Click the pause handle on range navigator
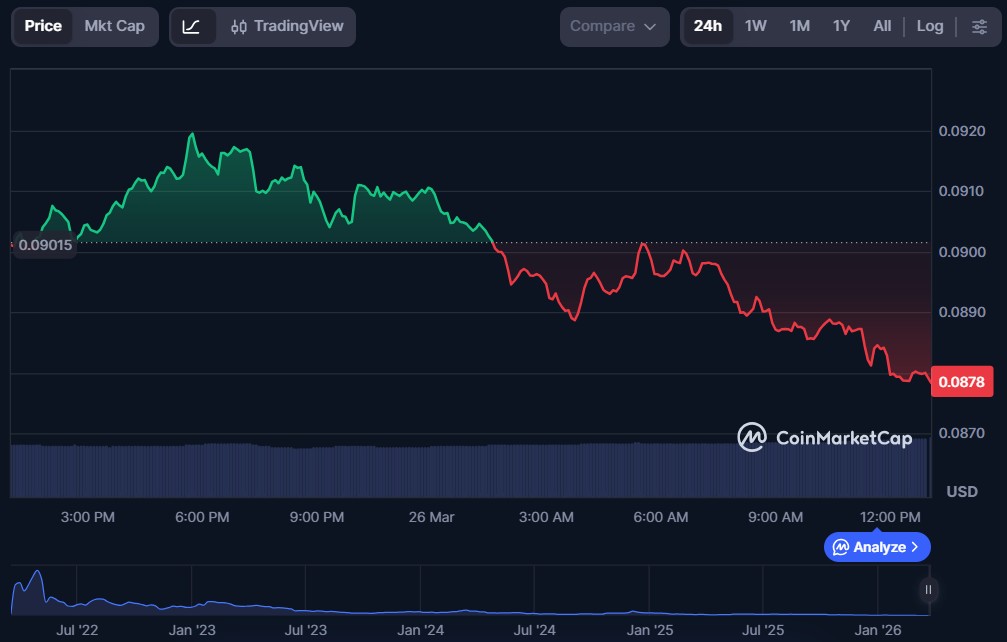Image resolution: width=1007 pixels, height=642 pixels. (929, 590)
